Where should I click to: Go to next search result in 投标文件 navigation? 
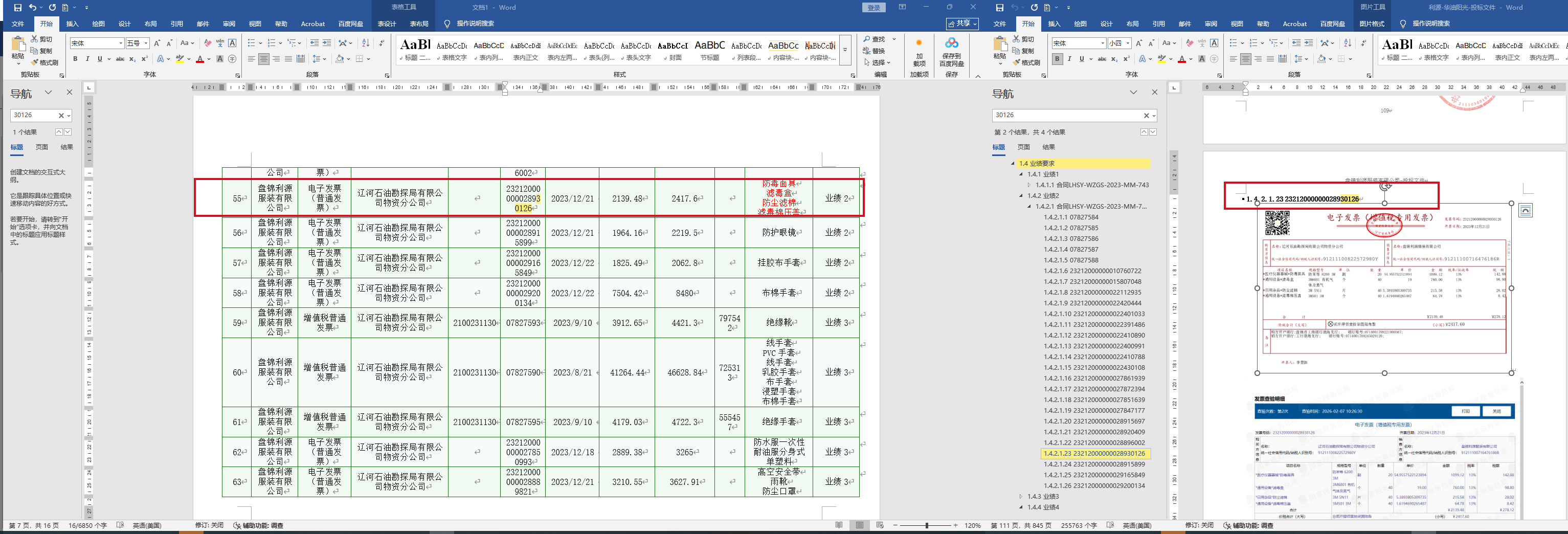click(1153, 131)
